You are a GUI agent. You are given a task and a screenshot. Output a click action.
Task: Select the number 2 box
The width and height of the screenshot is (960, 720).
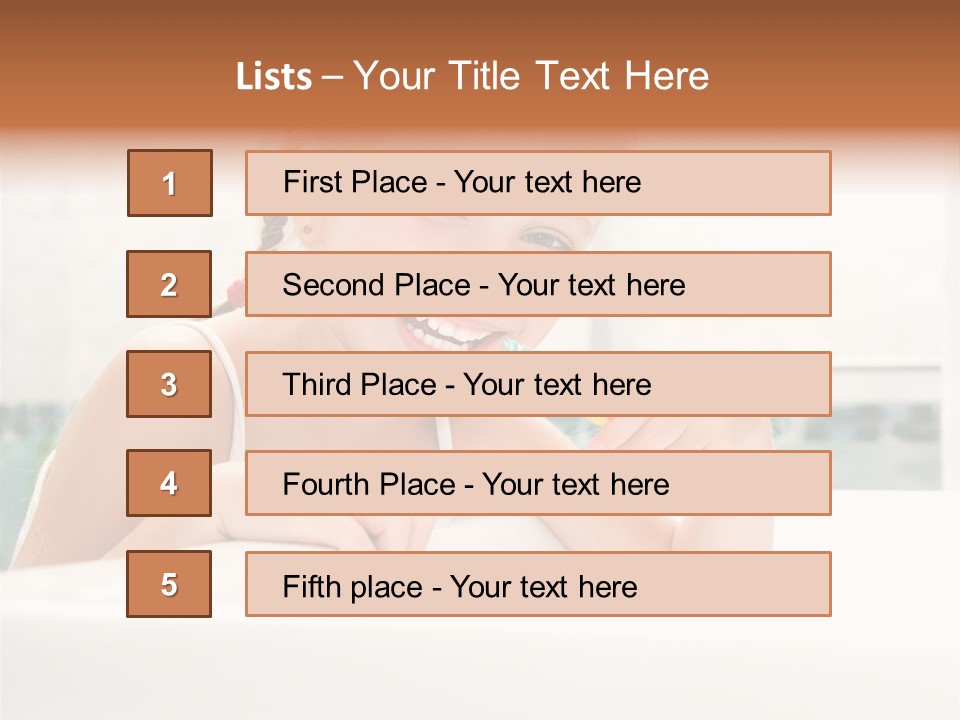coord(169,284)
